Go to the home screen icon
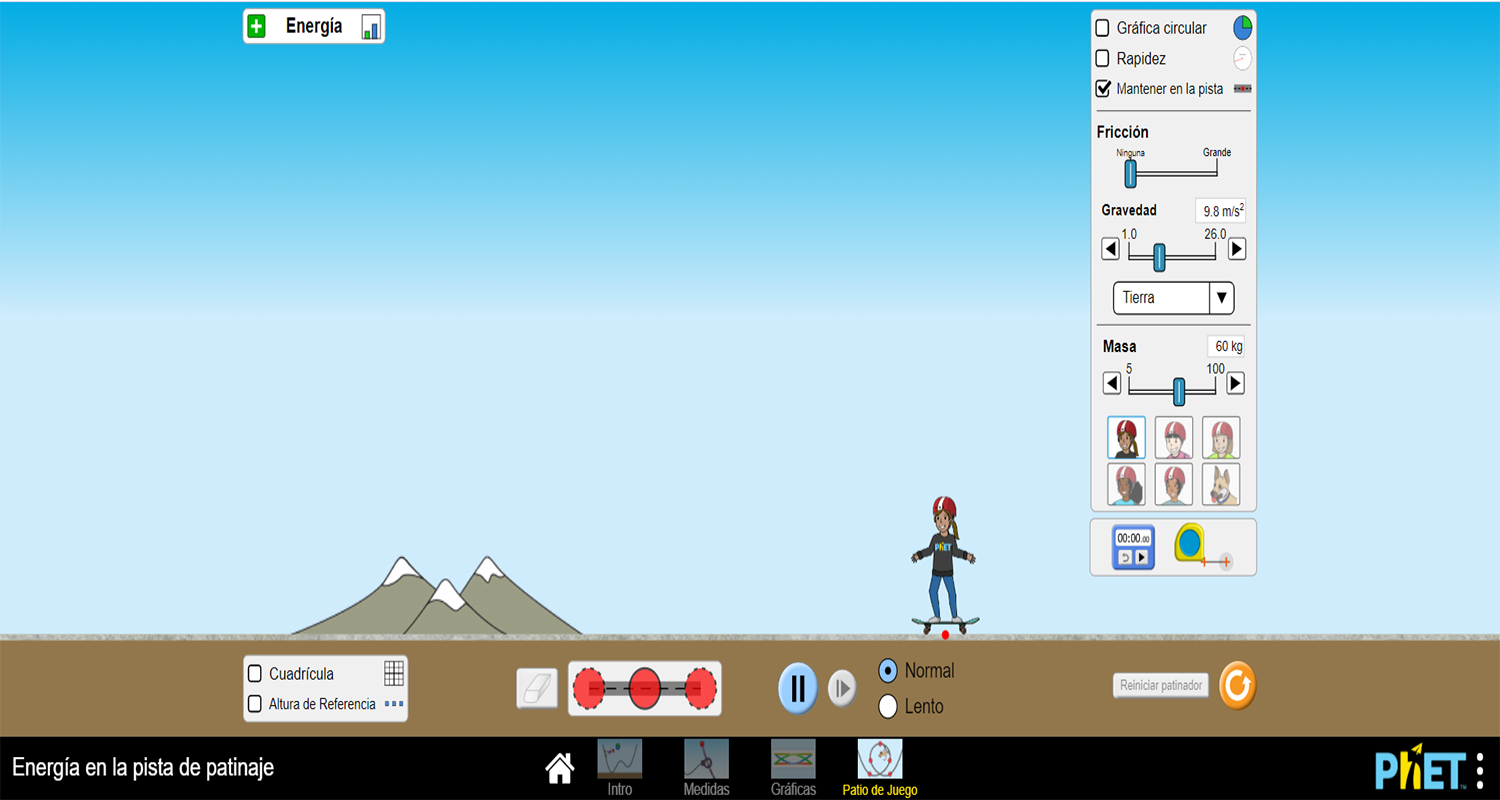The image size is (1500, 800). 560,768
